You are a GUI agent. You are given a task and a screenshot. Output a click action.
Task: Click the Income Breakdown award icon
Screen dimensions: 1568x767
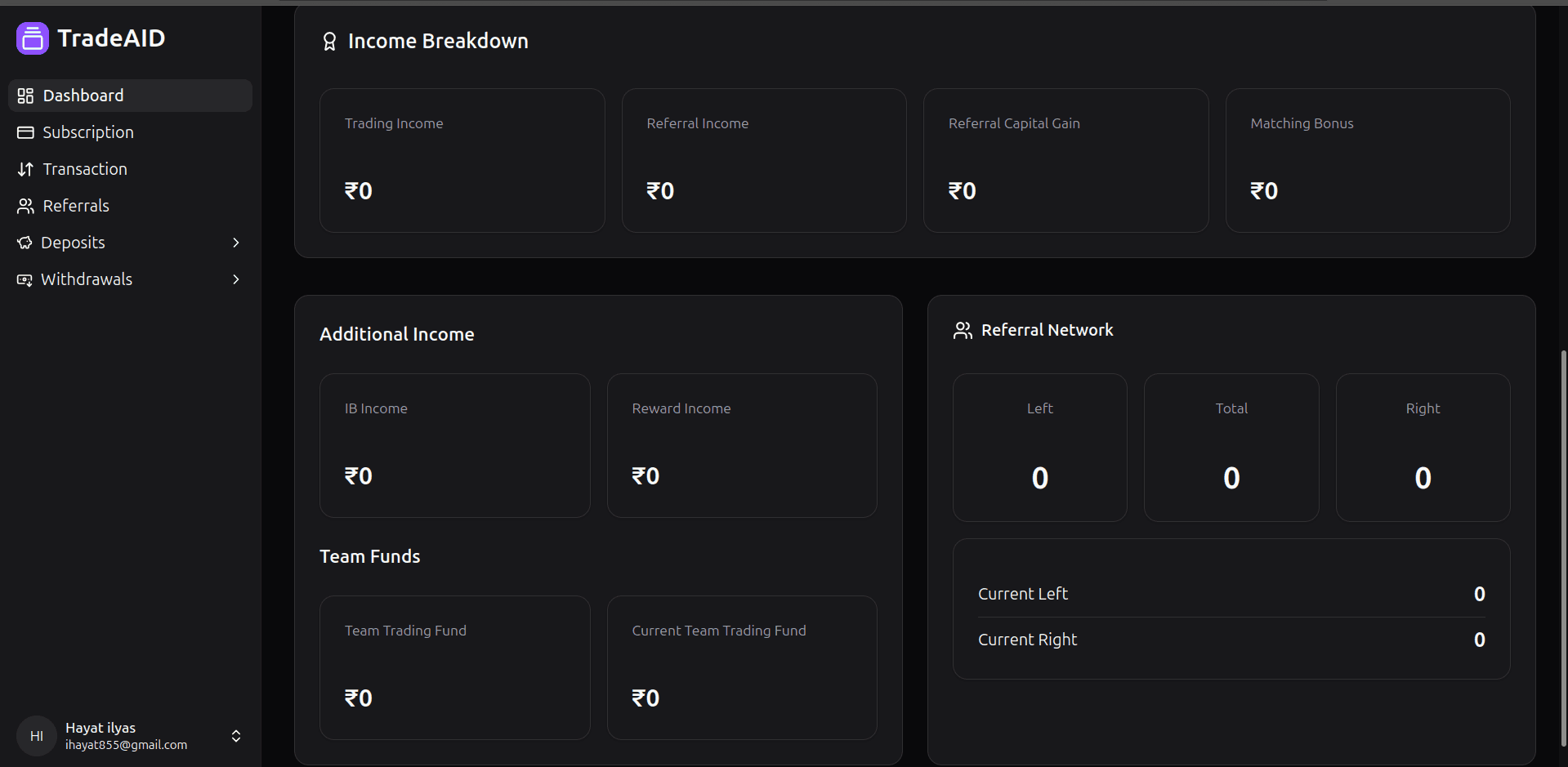[x=329, y=42]
